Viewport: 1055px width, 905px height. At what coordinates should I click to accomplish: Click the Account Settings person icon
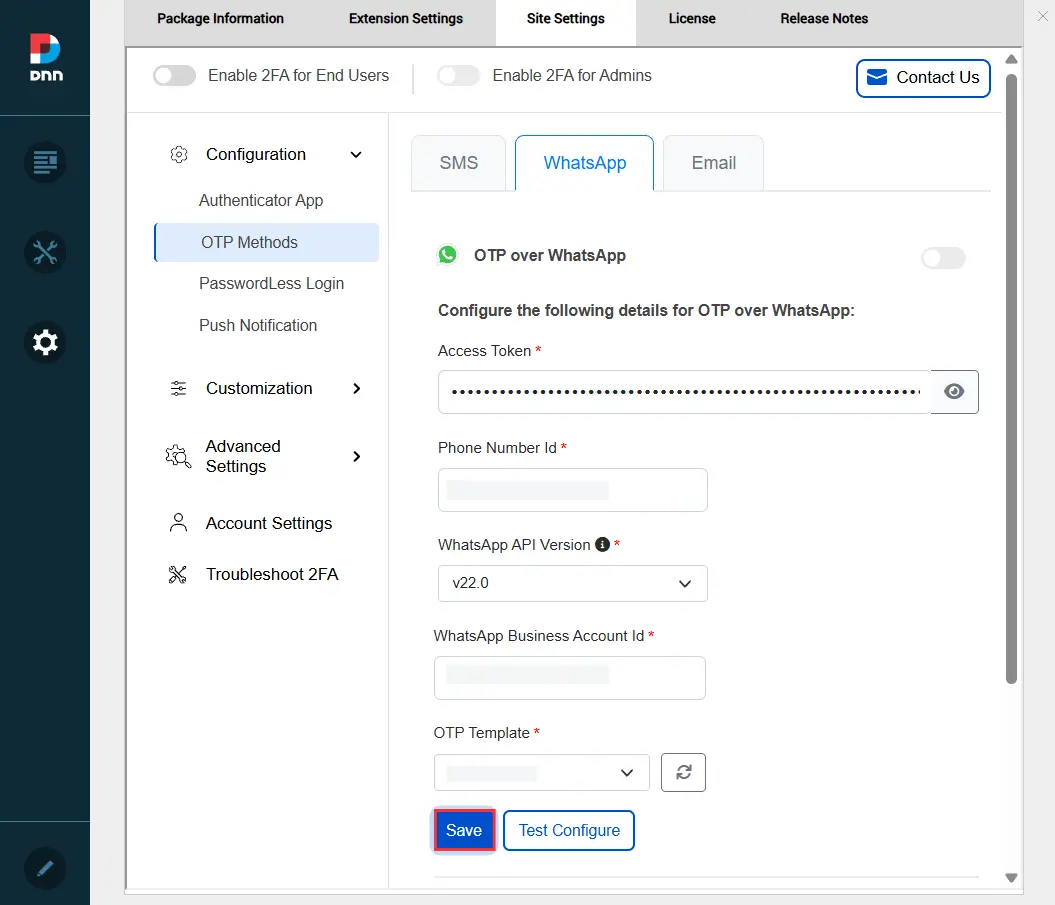178,523
